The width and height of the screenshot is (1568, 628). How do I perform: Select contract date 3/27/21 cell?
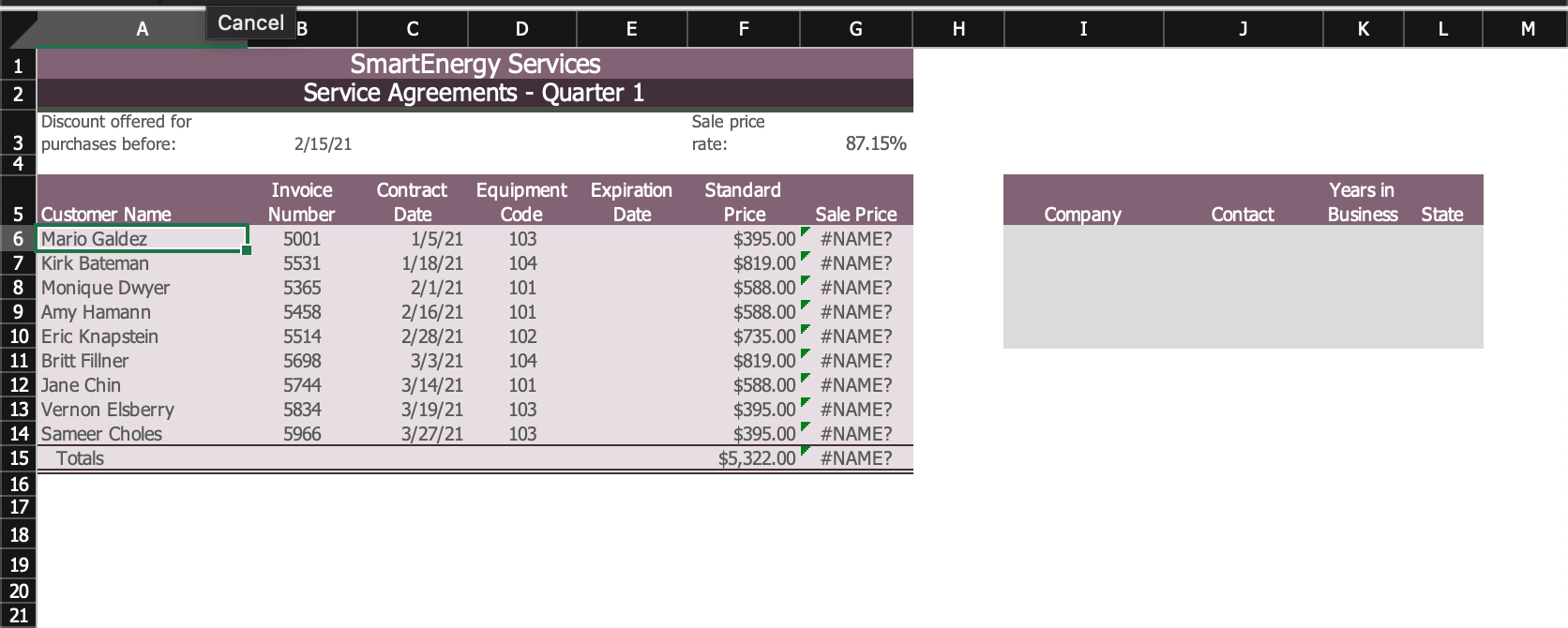click(412, 434)
